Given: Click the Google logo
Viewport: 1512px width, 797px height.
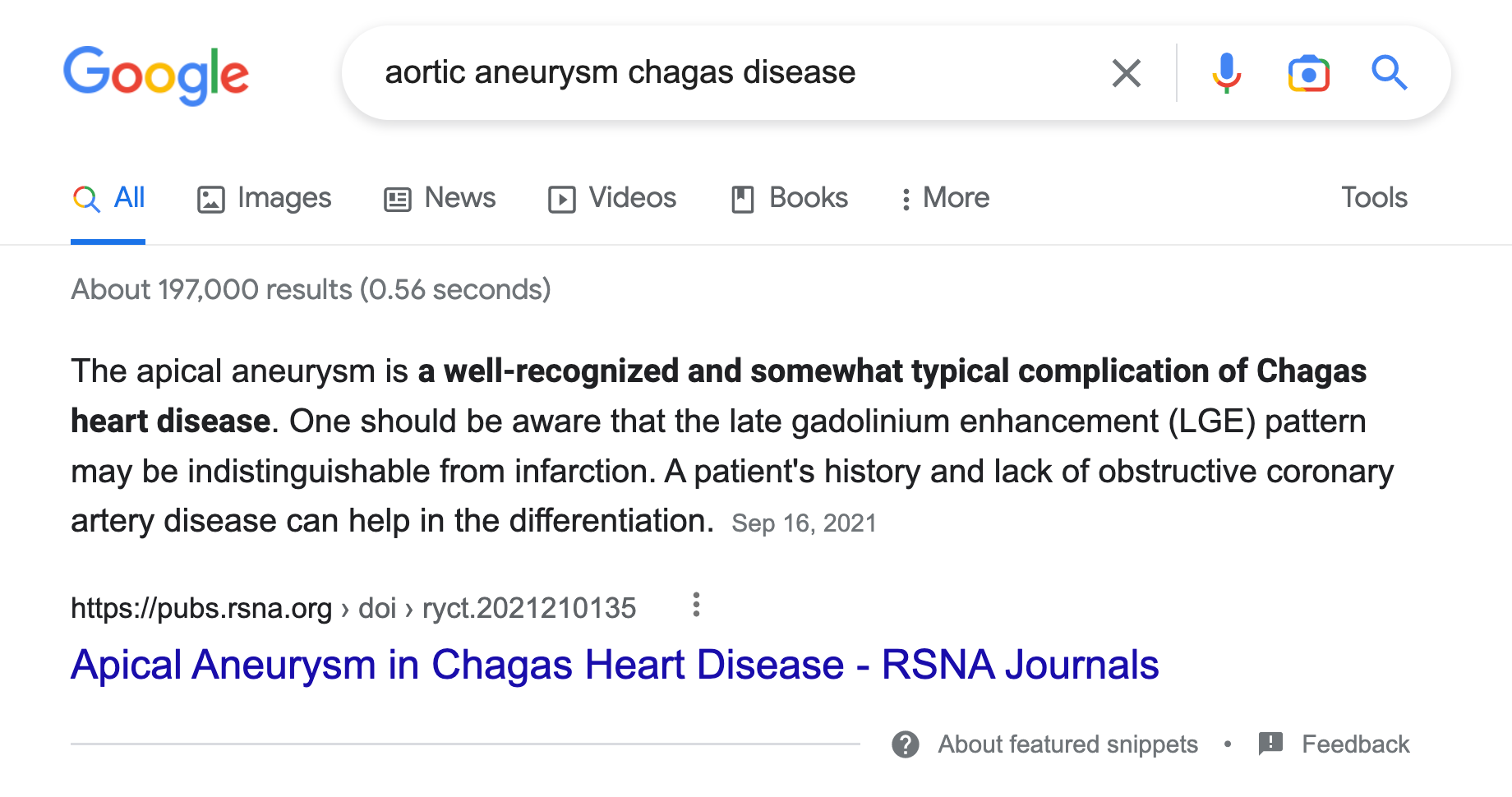Looking at the screenshot, I should (x=156, y=74).
